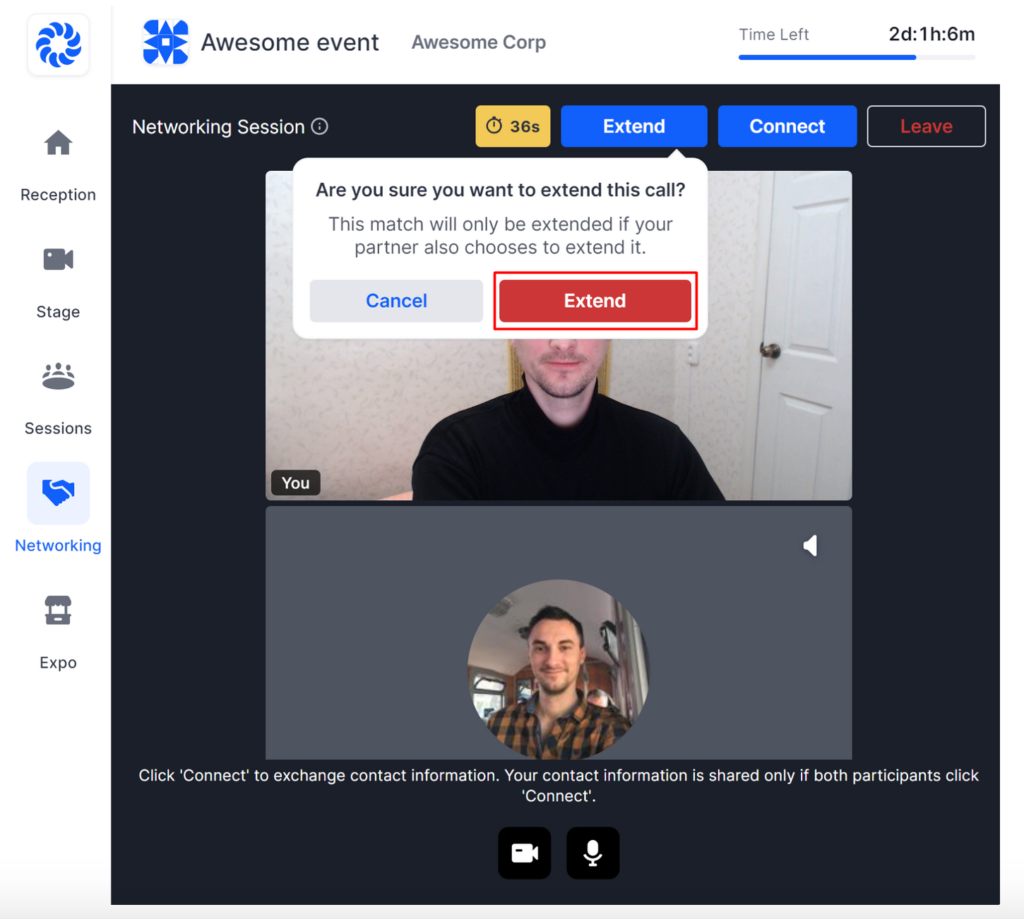Toggle the microphone mute button
The width and height of the screenshot is (1024, 919).
593,852
